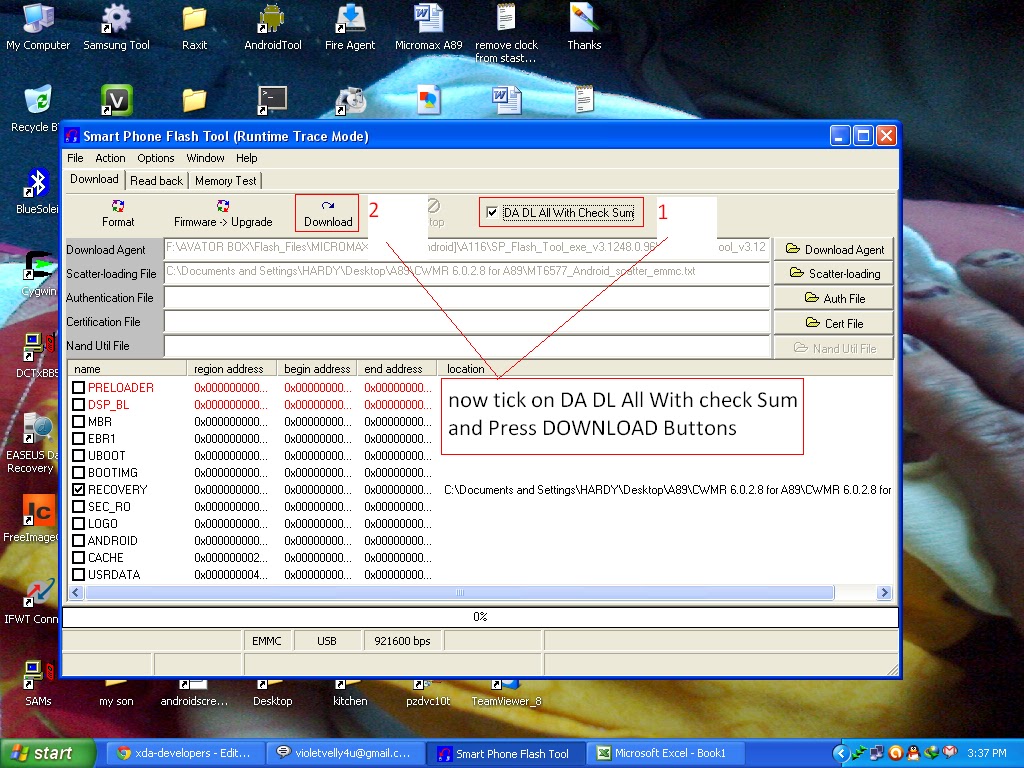Uncheck the RECOVERY partition checkbox
The width and height of the screenshot is (1024, 768).
coord(78,489)
